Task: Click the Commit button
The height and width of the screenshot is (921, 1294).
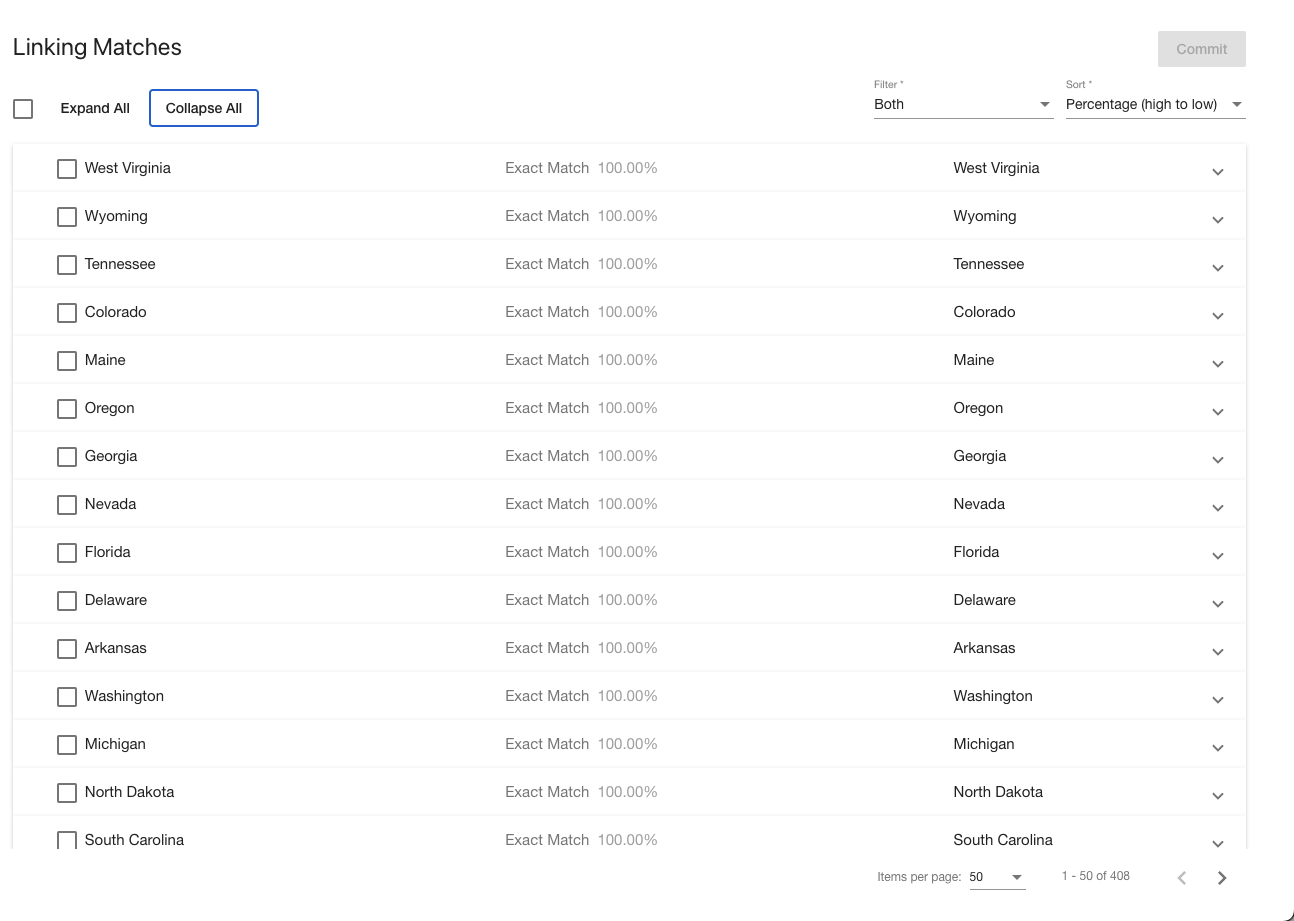Action: point(1201,49)
